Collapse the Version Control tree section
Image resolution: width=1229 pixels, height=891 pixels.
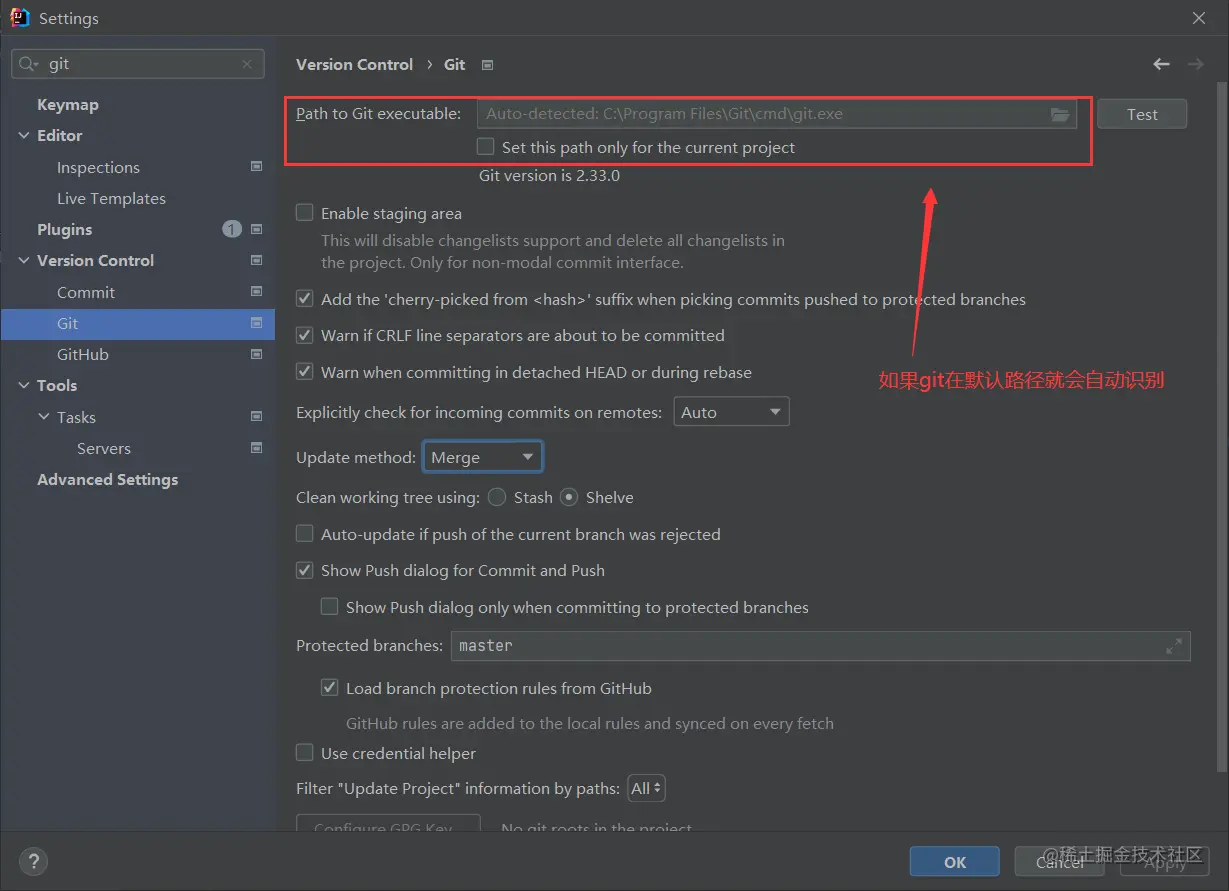(x=24, y=260)
